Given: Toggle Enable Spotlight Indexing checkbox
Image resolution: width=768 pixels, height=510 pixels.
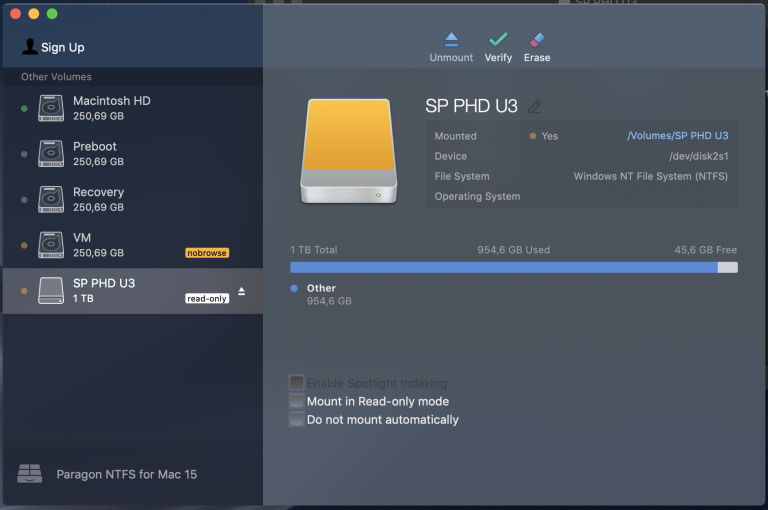Looking at the screenshot, I should pyautogui.click(x=296, y=383).
